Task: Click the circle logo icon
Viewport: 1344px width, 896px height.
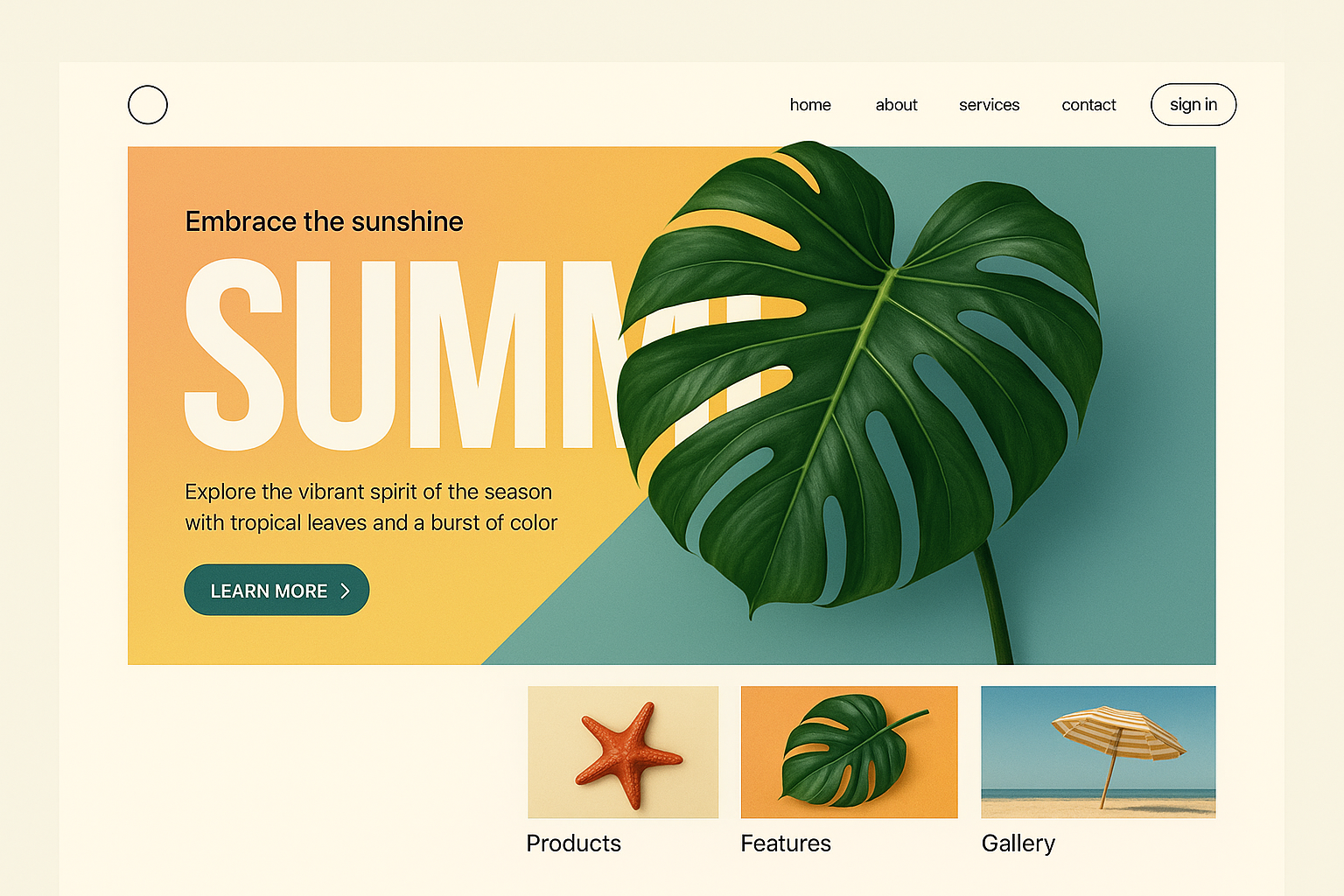Action: click(148, 105)
